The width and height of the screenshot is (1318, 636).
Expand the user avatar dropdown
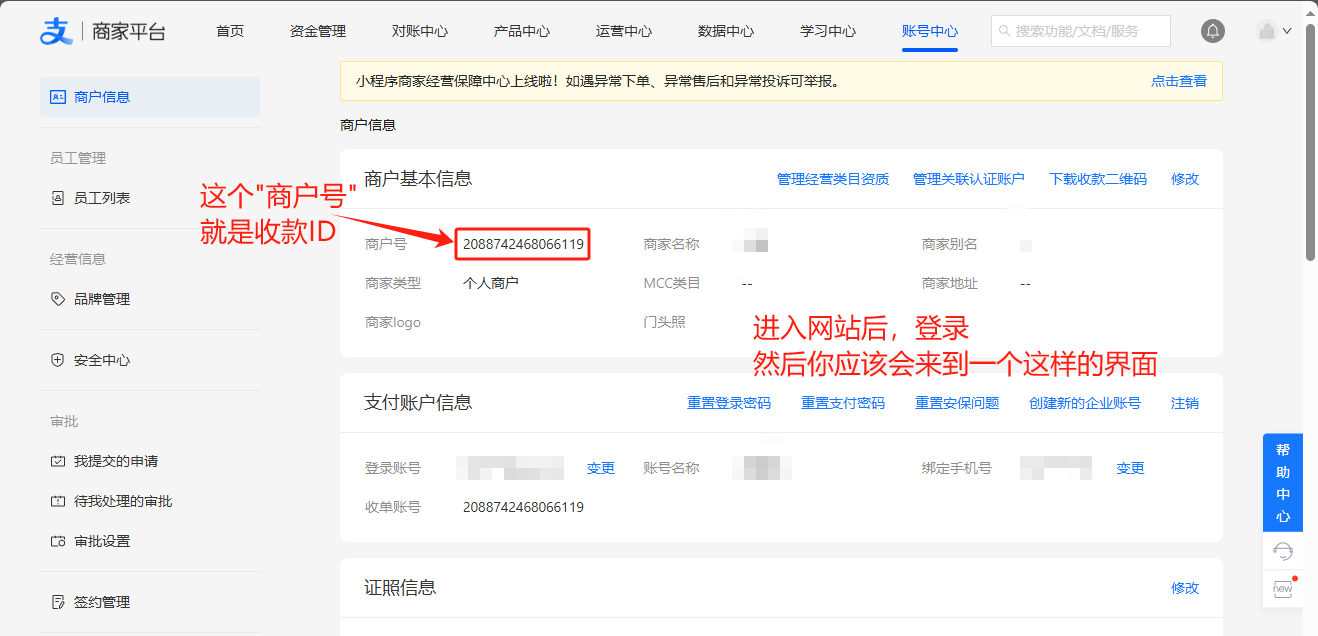[x=1273, y=31]
